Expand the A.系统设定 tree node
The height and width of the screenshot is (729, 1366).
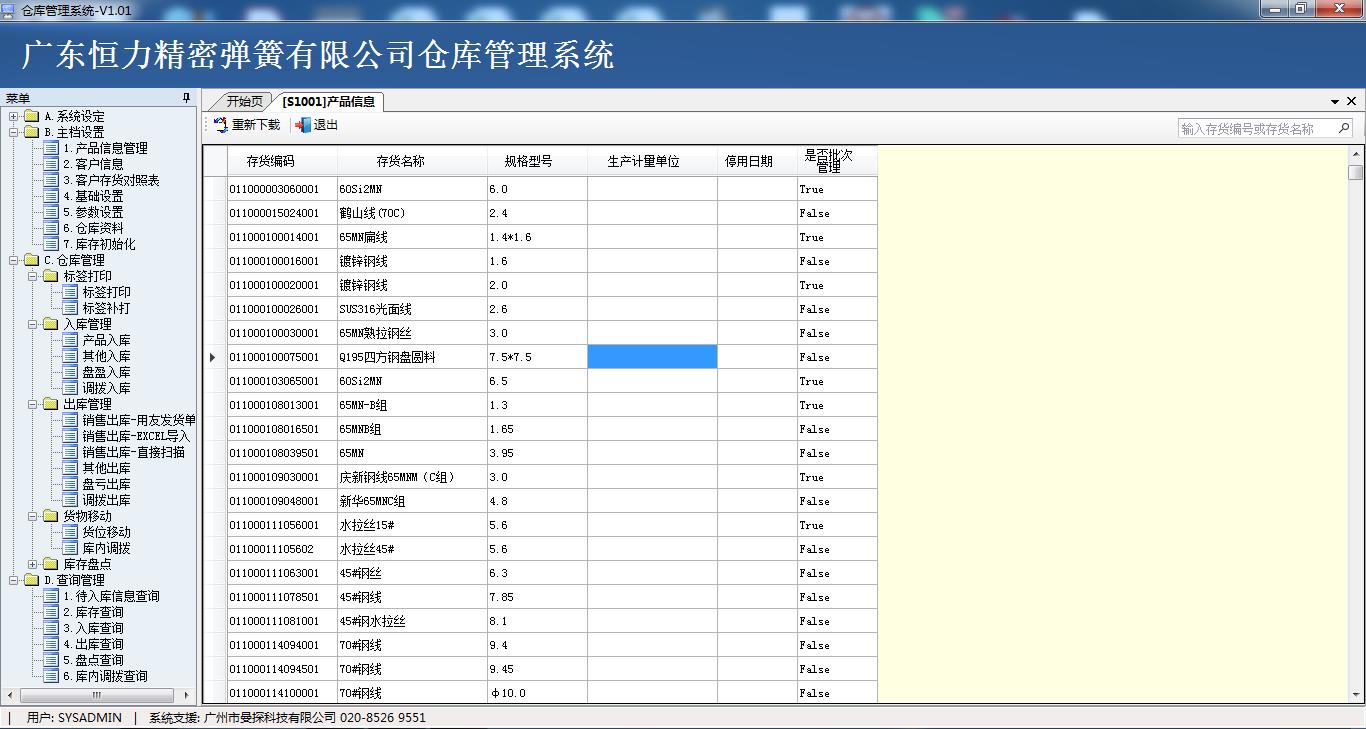coord(14,116)
